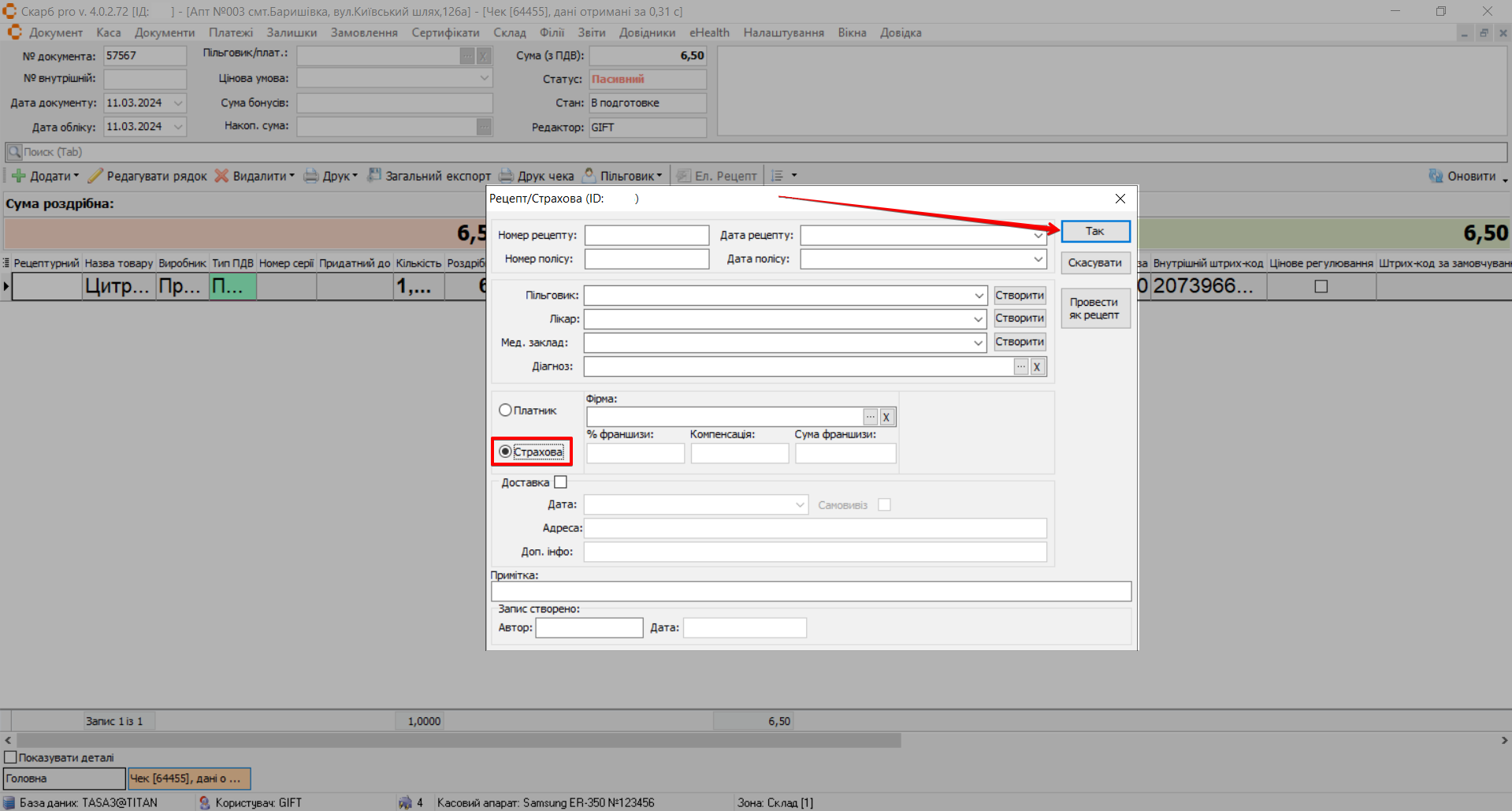Click the red X Видалити icon
This screenshot has height=811, width=1512.
click(222, 176)
